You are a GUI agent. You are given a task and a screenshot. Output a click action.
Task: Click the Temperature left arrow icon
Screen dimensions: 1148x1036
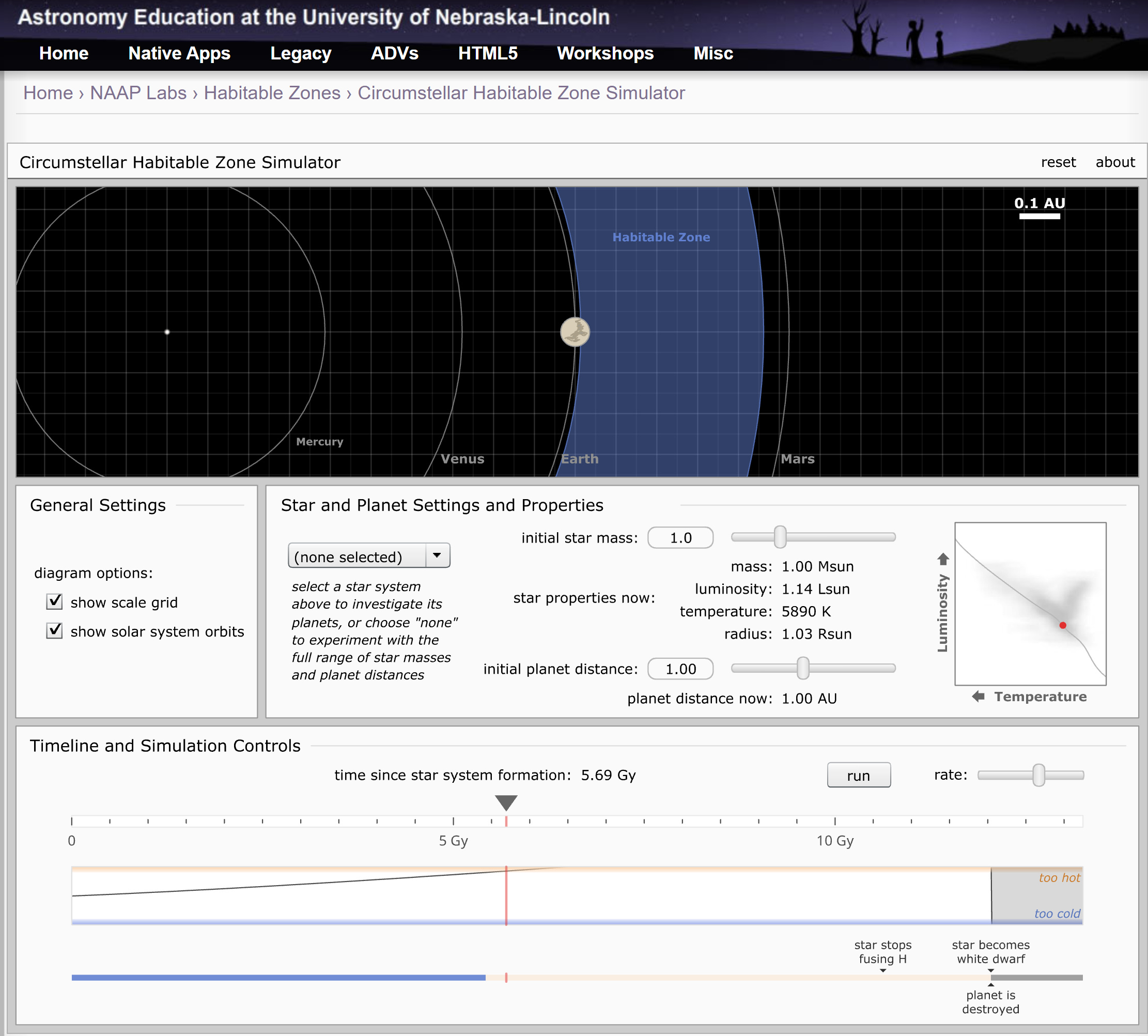(978, 696)
